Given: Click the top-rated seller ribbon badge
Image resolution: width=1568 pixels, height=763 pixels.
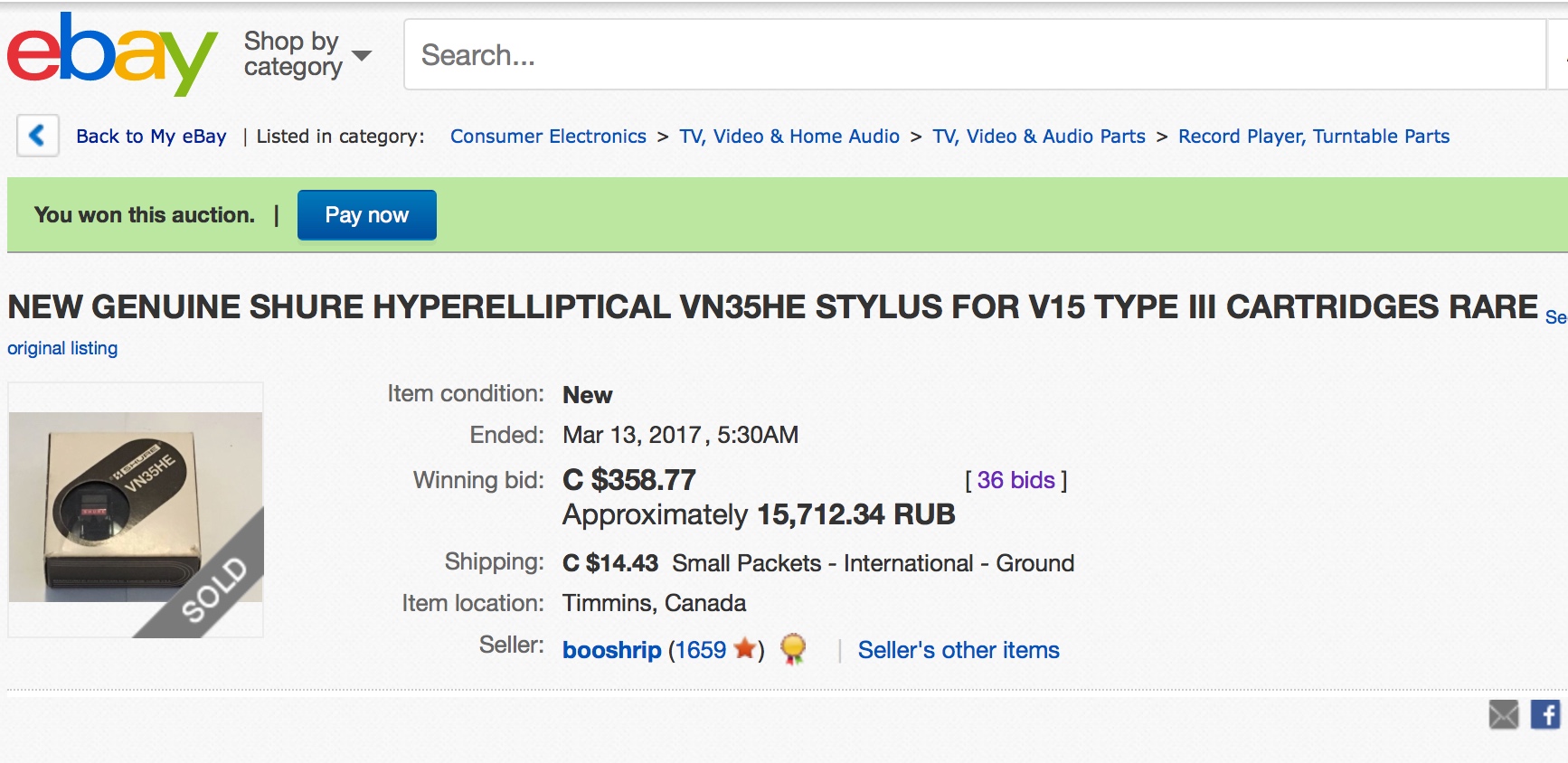Looking at the screenshot, I should (793, 648).
